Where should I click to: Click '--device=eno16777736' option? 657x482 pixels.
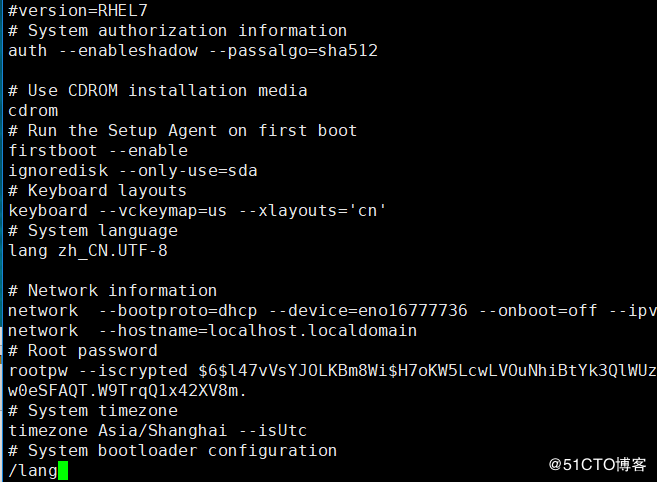coord(368,311)
